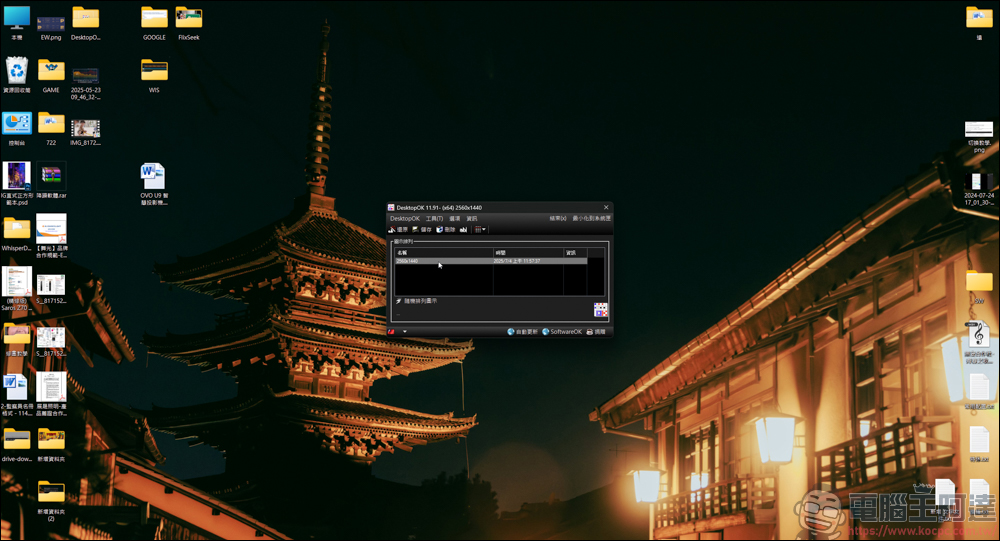Select the GAME folder on desktop
This screenshot has width=1000, height=541.
tap(51, 75)
